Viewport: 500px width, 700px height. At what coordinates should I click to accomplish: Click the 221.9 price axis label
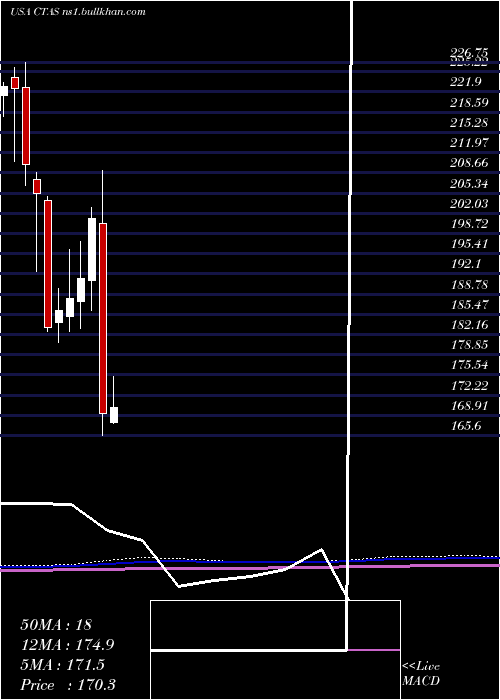point(466,82)
